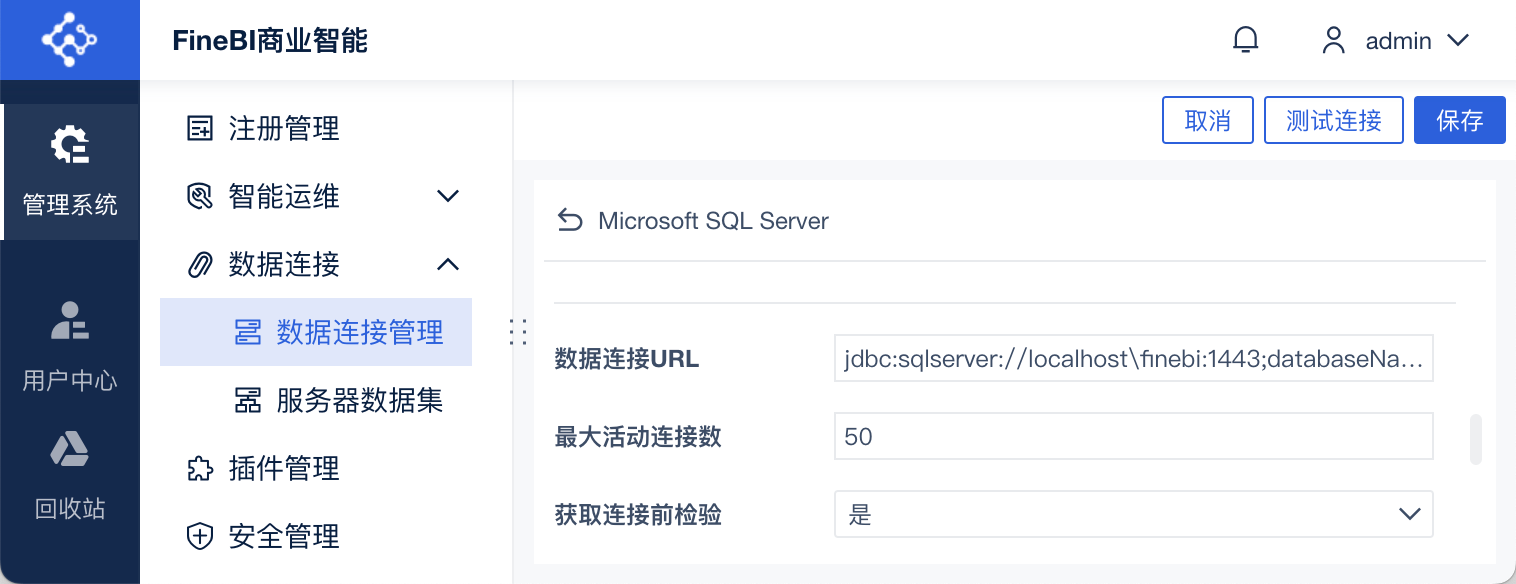Go to 用户中心 section
Screen dimensions: 1516x584
point(70,346)
